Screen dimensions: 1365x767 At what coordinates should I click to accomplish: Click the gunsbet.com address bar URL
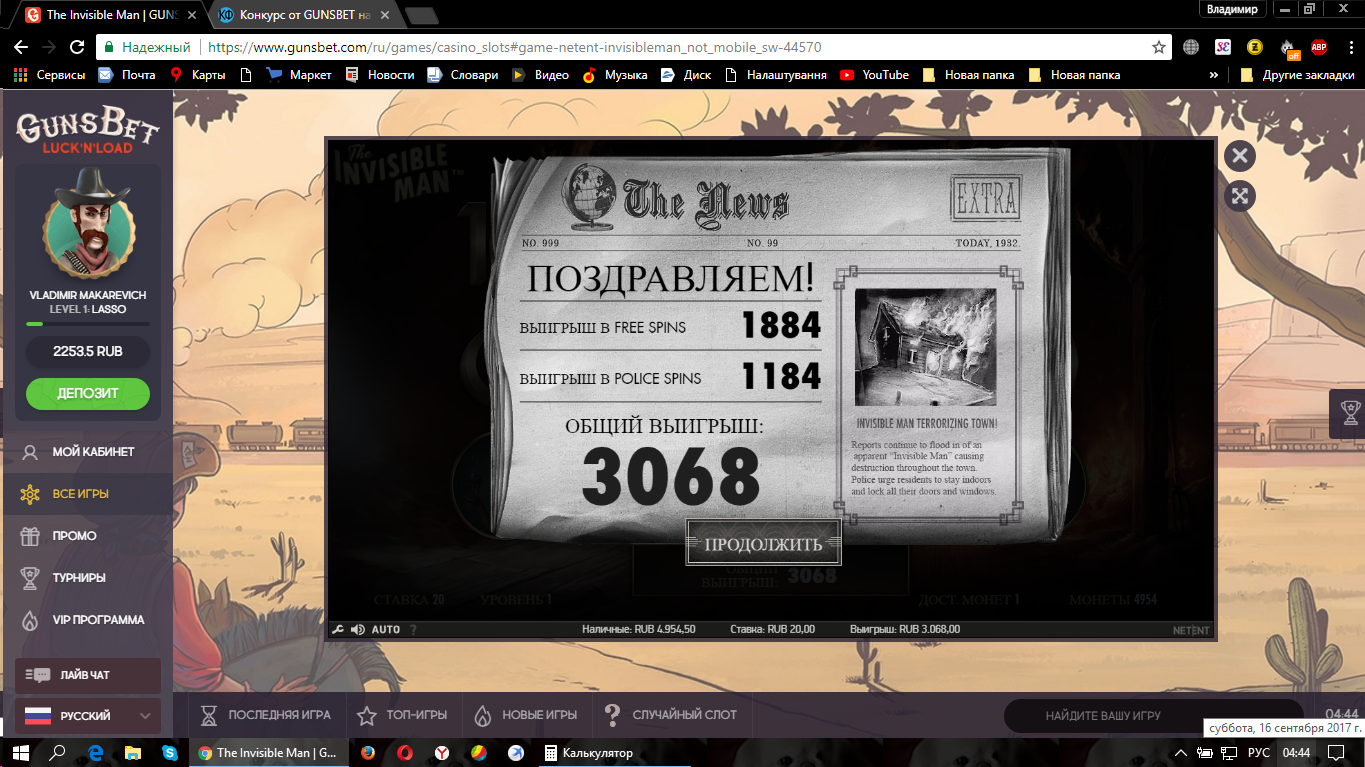pos(515,47)
